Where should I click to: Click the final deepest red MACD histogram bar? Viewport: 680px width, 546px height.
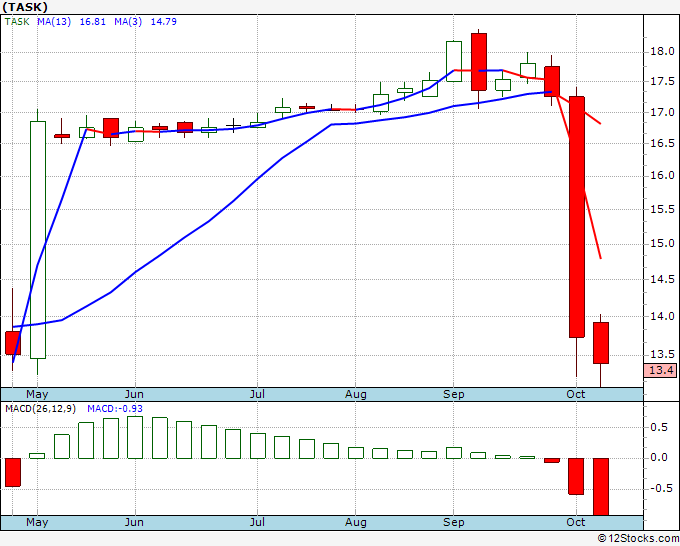601,487
